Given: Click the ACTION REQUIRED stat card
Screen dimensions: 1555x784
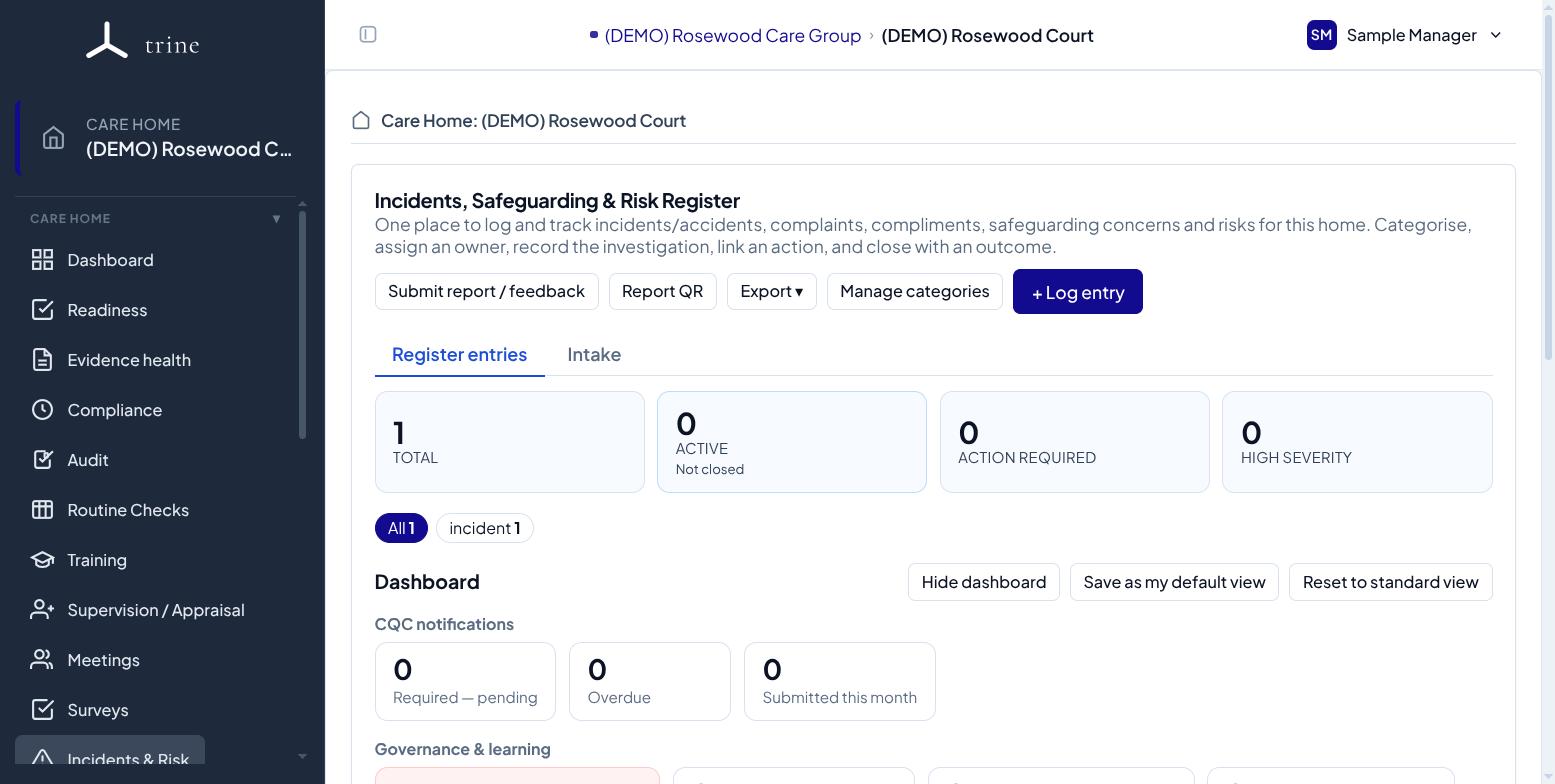Looking at the screenshot, I should click(x=1074, y=442).
